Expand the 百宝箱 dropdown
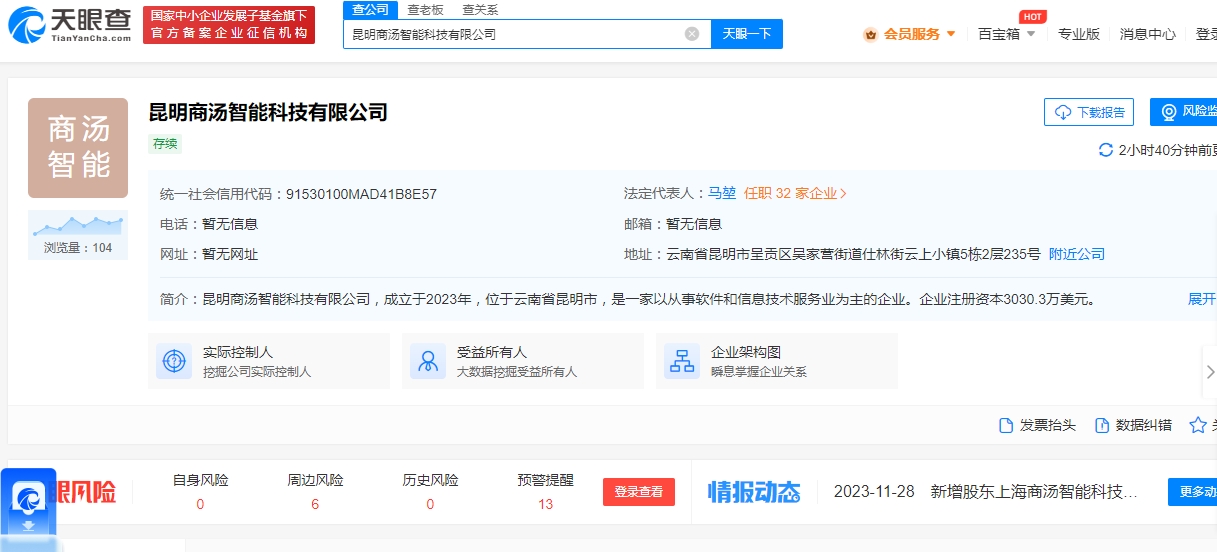 (1006, 34)
